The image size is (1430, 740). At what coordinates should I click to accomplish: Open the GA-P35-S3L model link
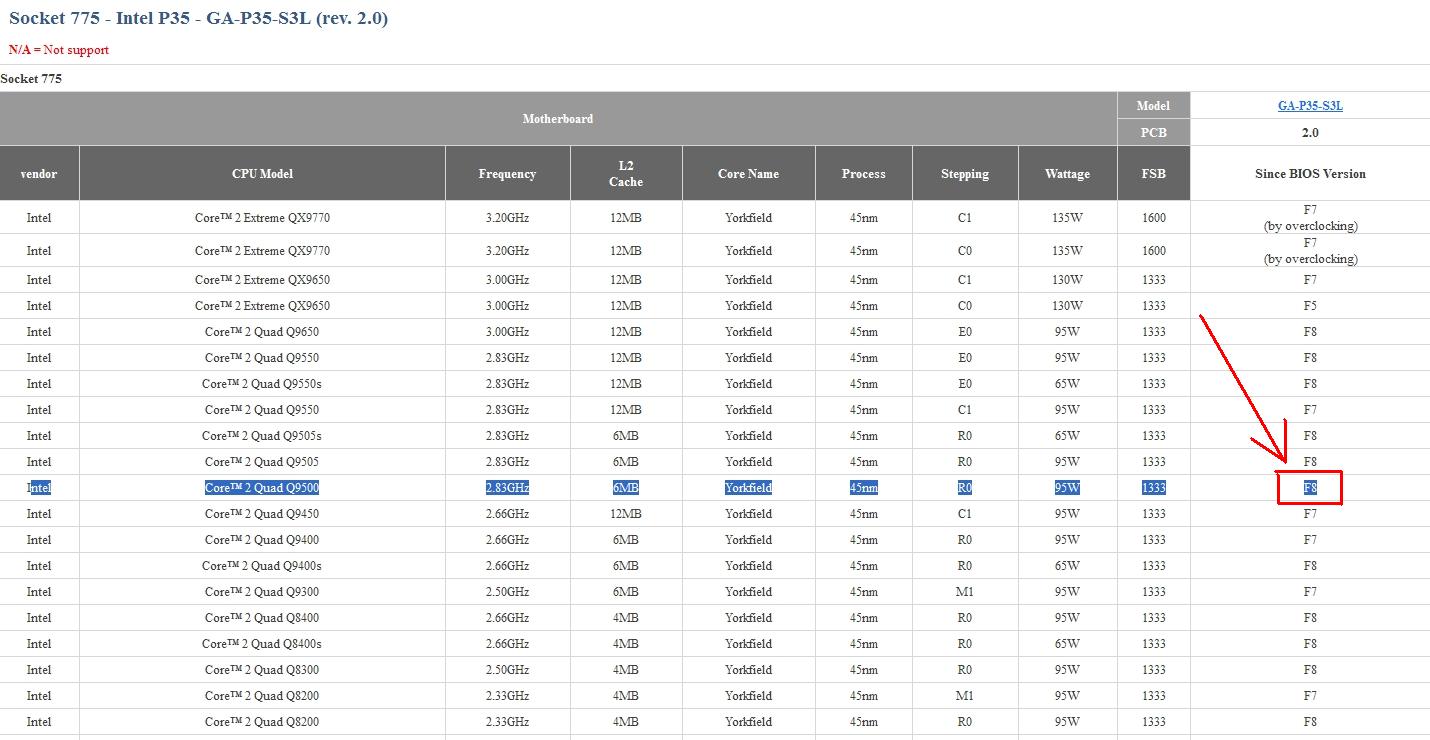1310,106
